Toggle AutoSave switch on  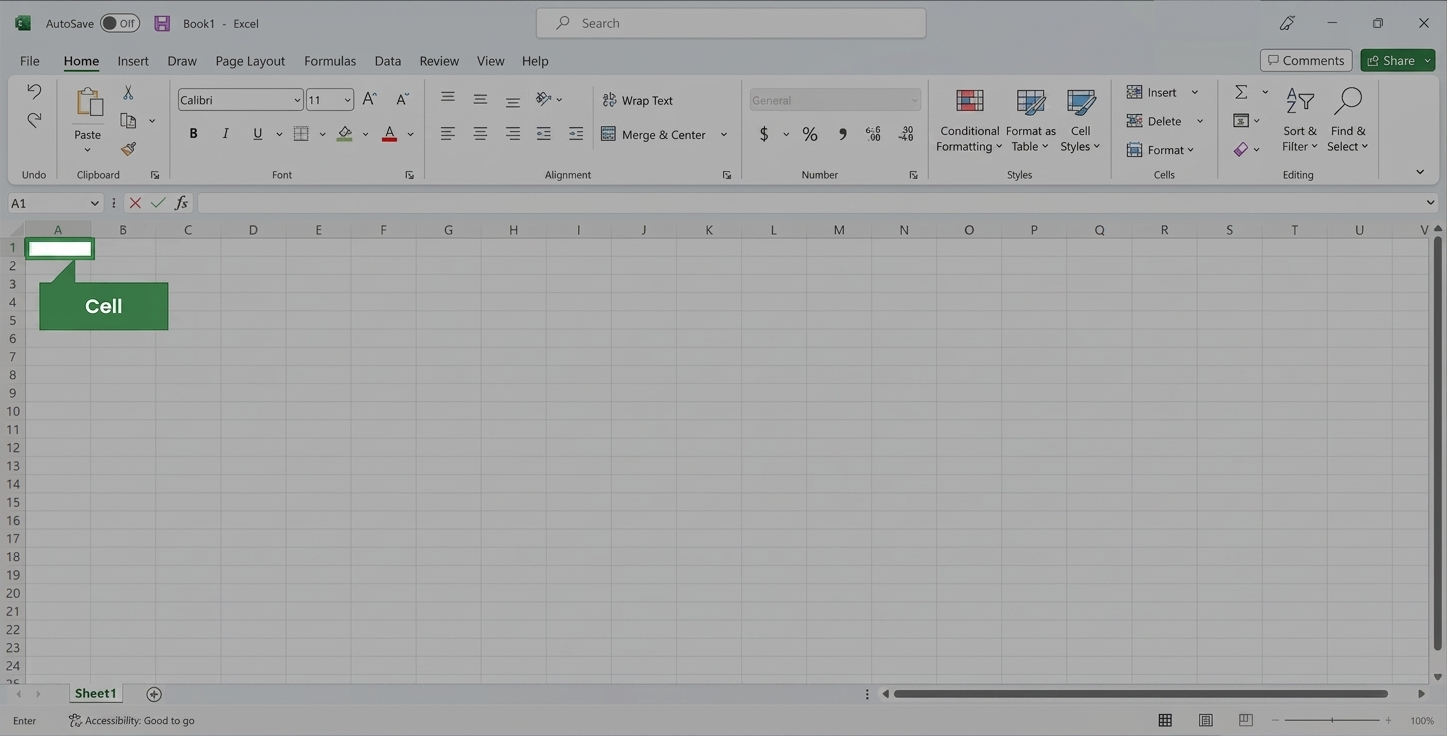(120, 23)
